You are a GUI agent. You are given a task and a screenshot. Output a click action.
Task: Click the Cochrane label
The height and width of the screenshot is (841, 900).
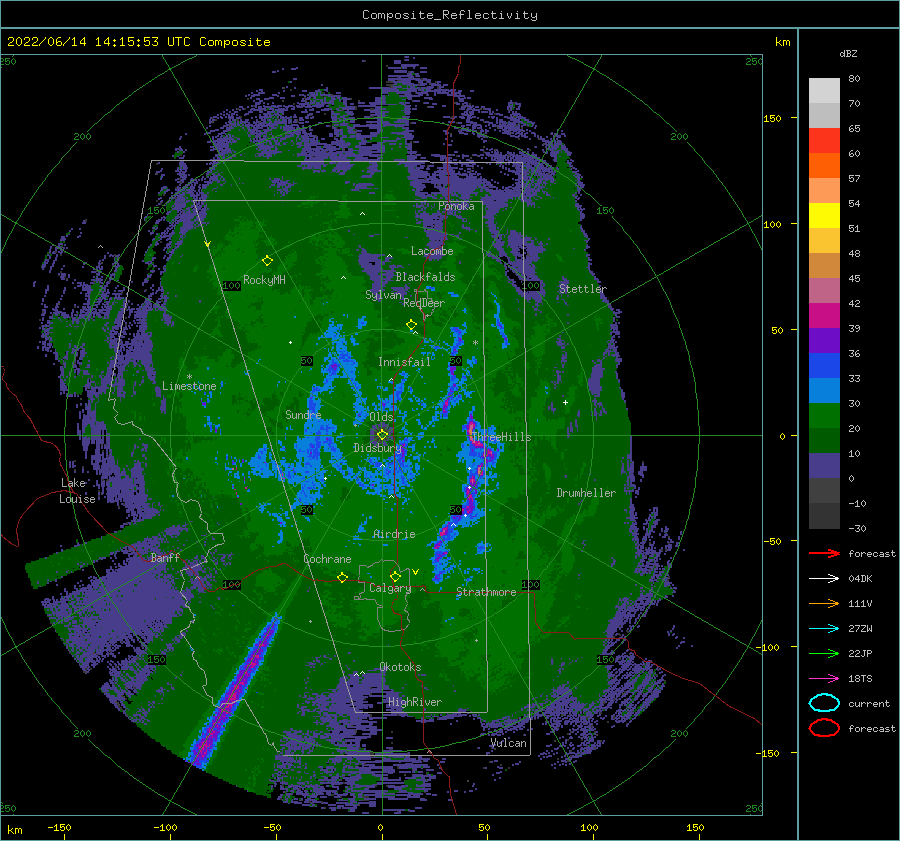[327, 559]
